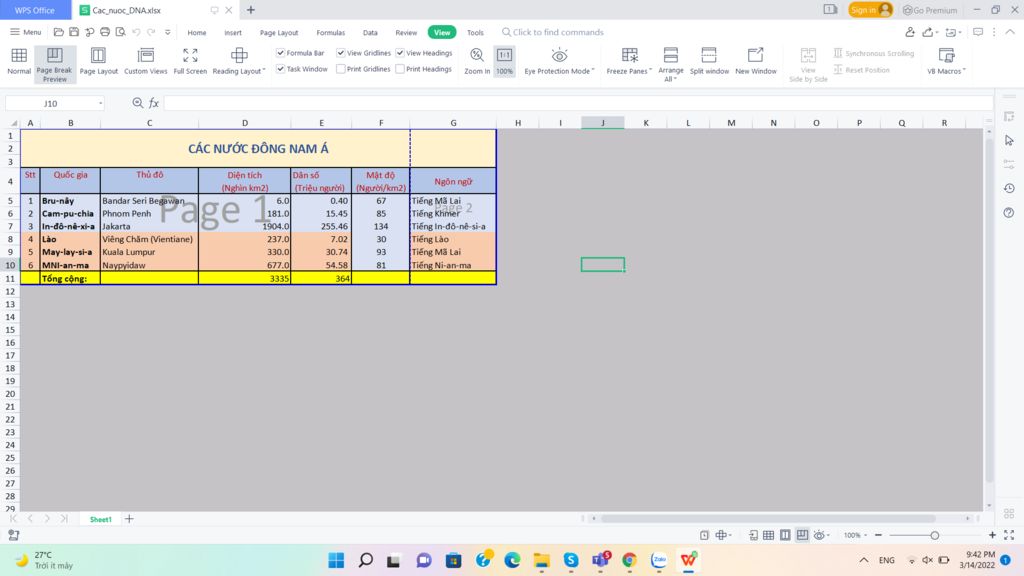Expand the Name Box dropdown
Viewport: 1024px width, 576px height.
tap(100, 103)
